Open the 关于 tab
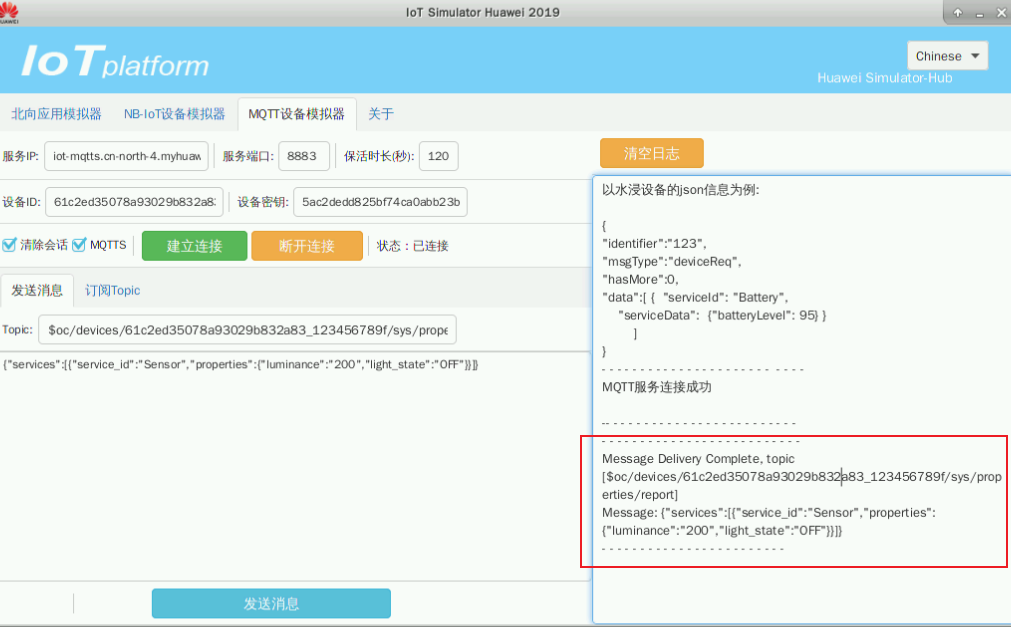The height and width of the screenshot is (627, 1011). click(x=380, y=114)
